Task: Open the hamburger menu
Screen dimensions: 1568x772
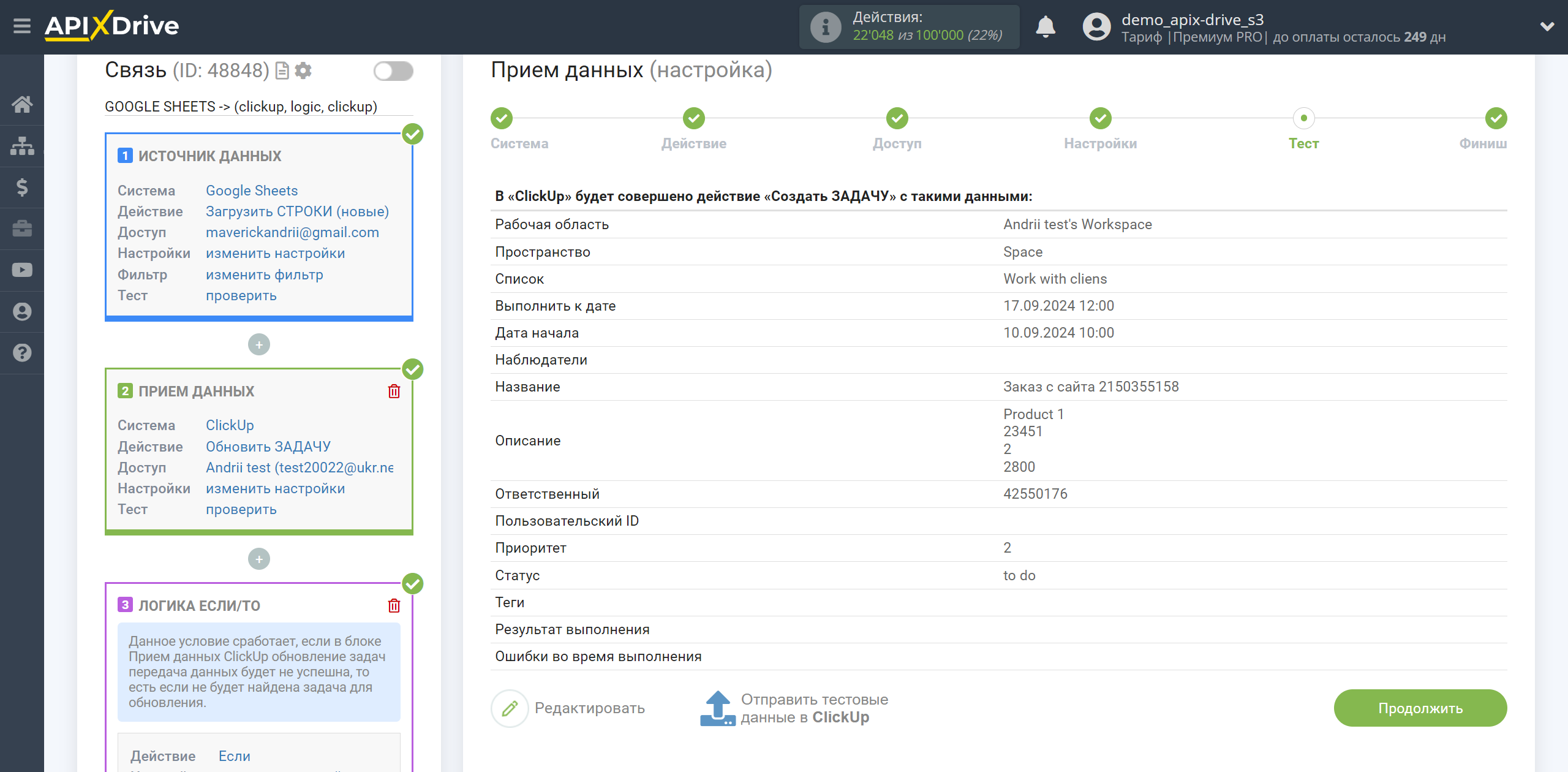Action: [x=22, y=26]
